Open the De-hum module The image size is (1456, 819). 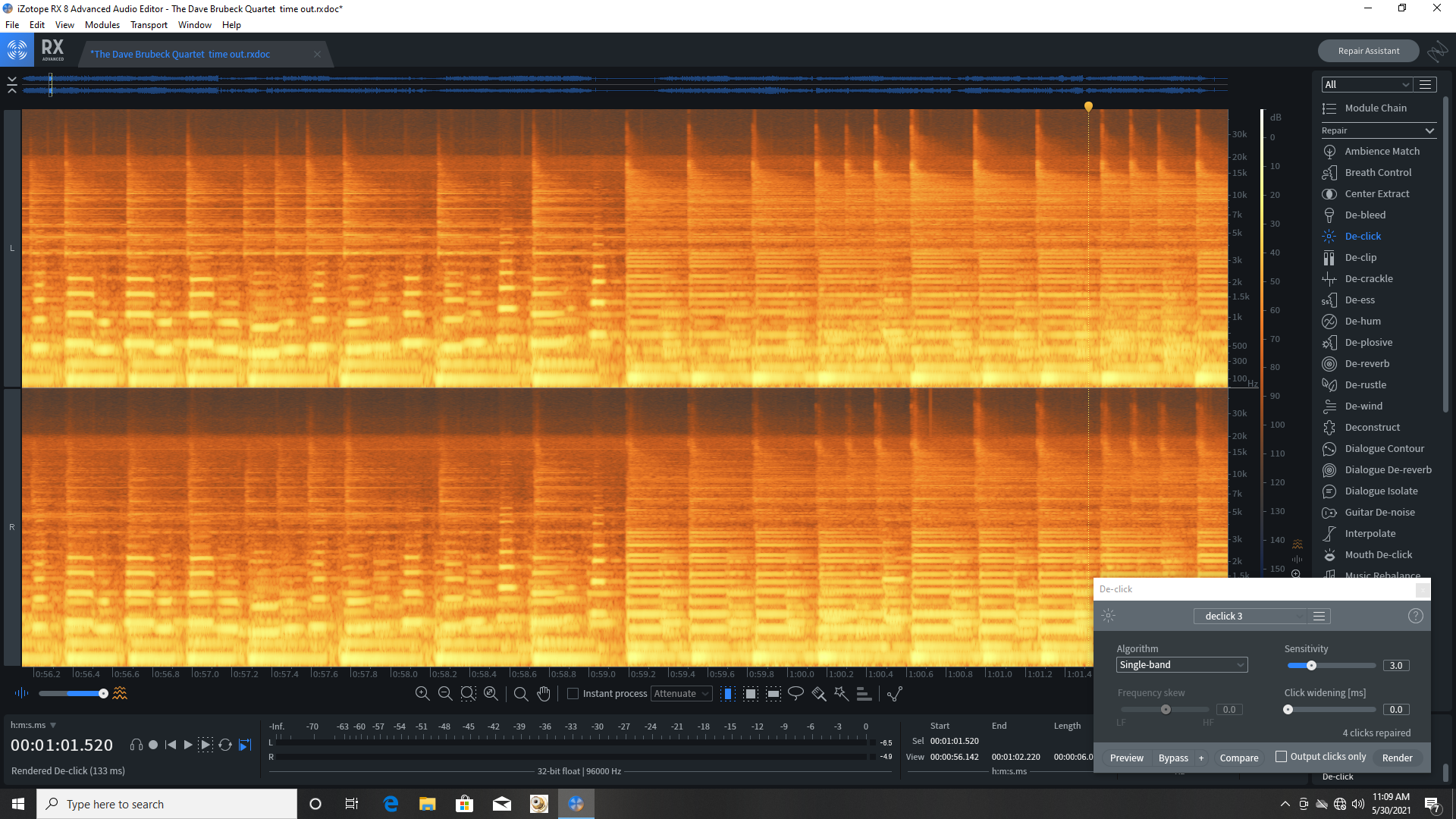[1352, 321]
